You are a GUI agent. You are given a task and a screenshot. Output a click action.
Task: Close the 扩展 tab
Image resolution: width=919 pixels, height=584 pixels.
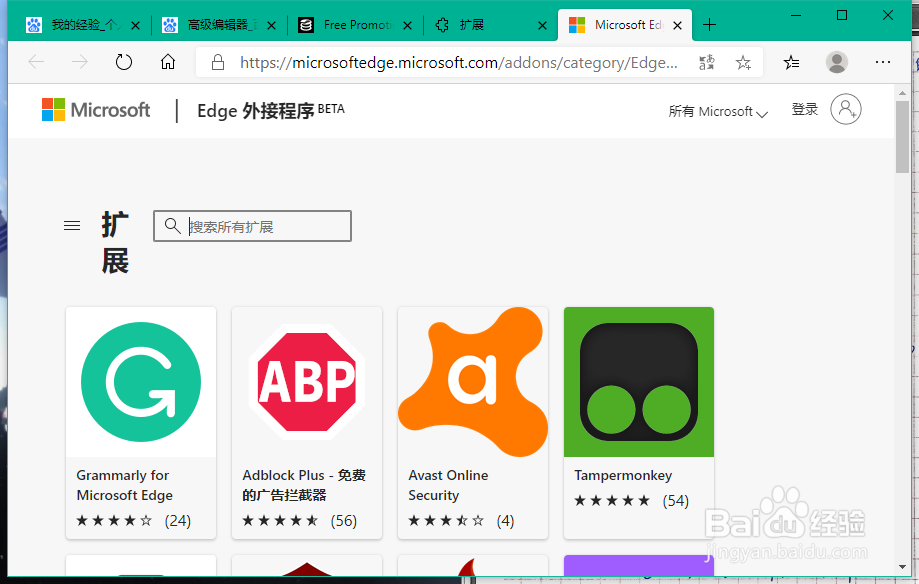tap(543, 25)
